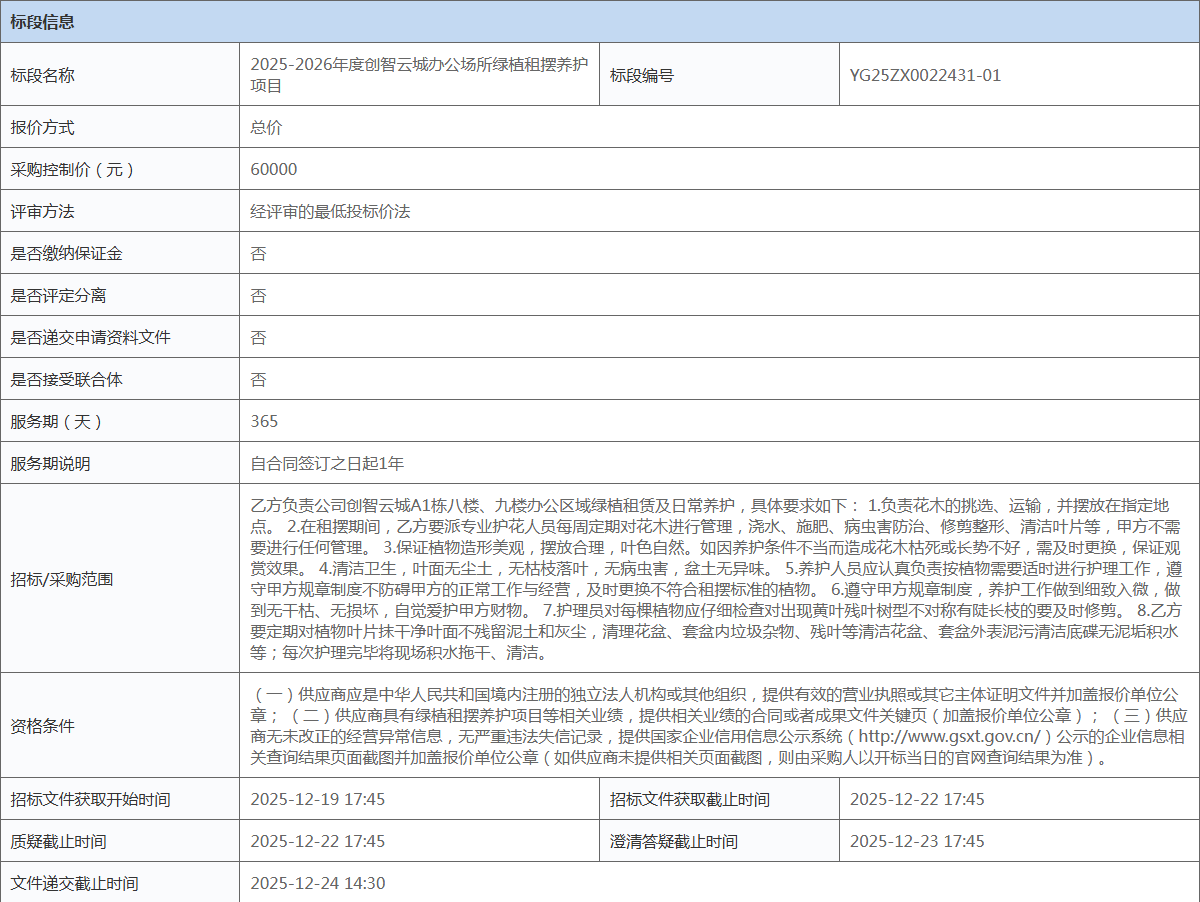
Task: Click the 报价方式 value 总价
Action: pyautogui.click(x=266, y=127)
